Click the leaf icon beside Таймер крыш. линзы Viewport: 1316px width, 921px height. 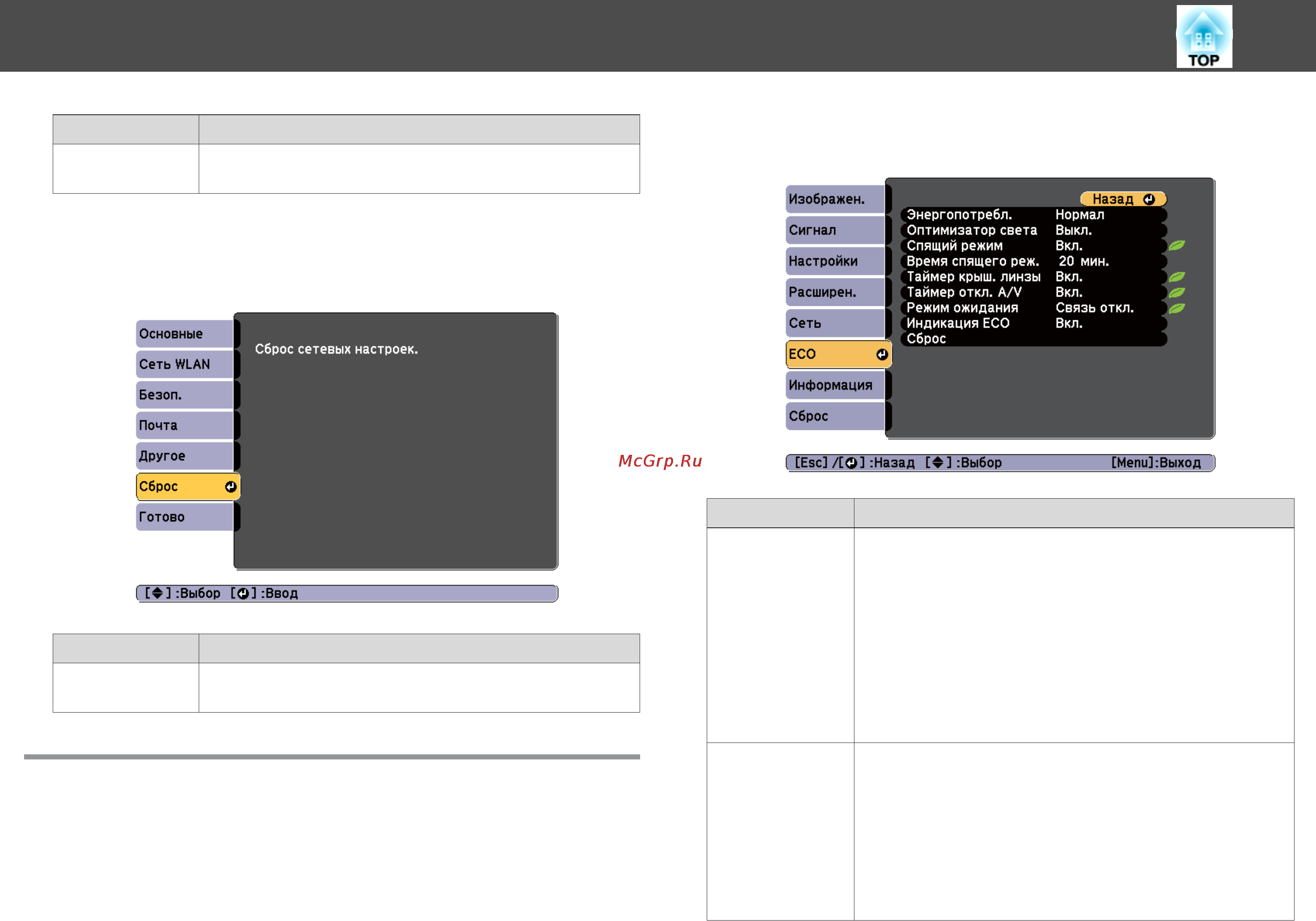coord(1176,277)
